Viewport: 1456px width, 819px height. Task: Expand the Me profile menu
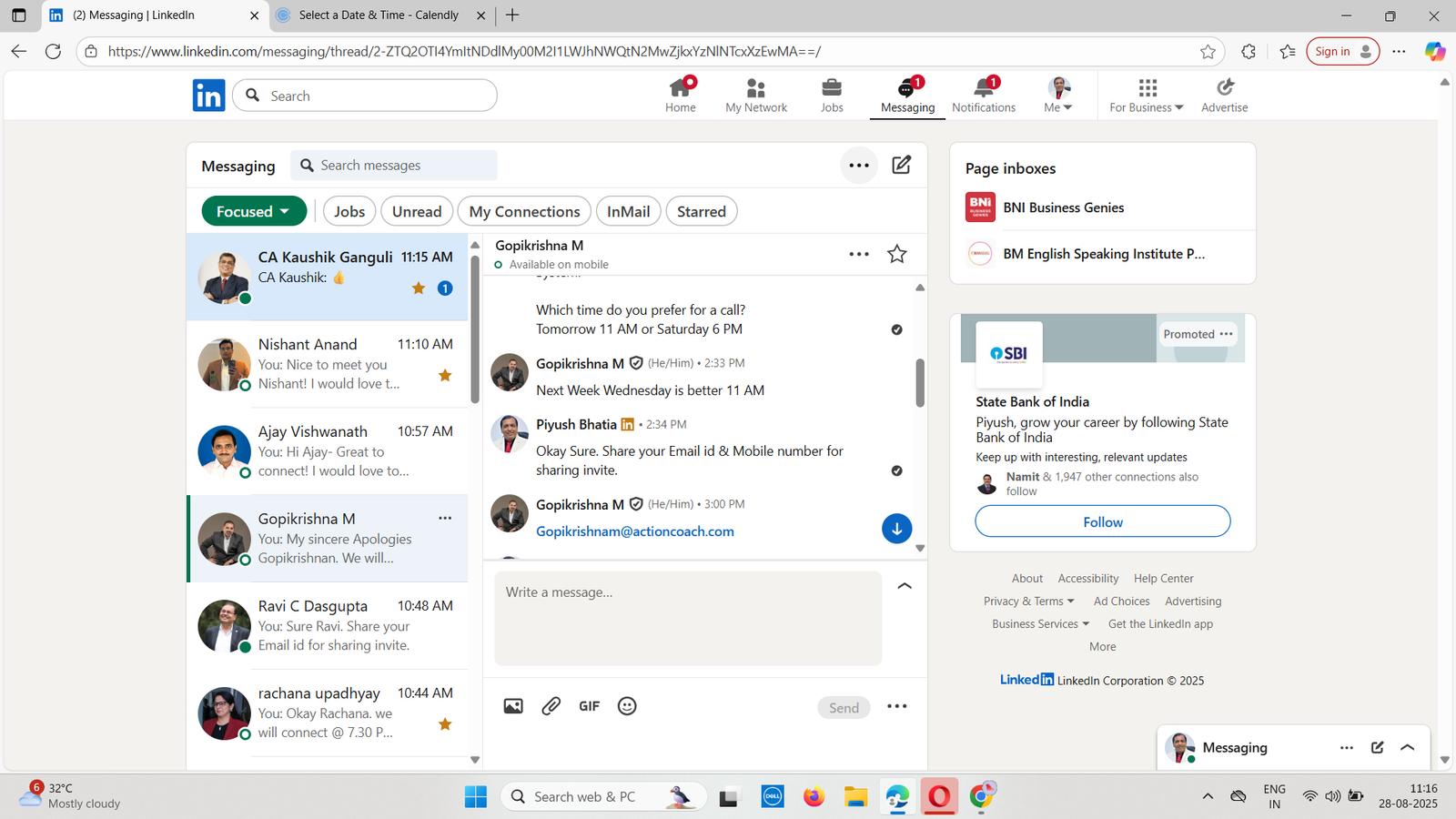(1057, 95)
